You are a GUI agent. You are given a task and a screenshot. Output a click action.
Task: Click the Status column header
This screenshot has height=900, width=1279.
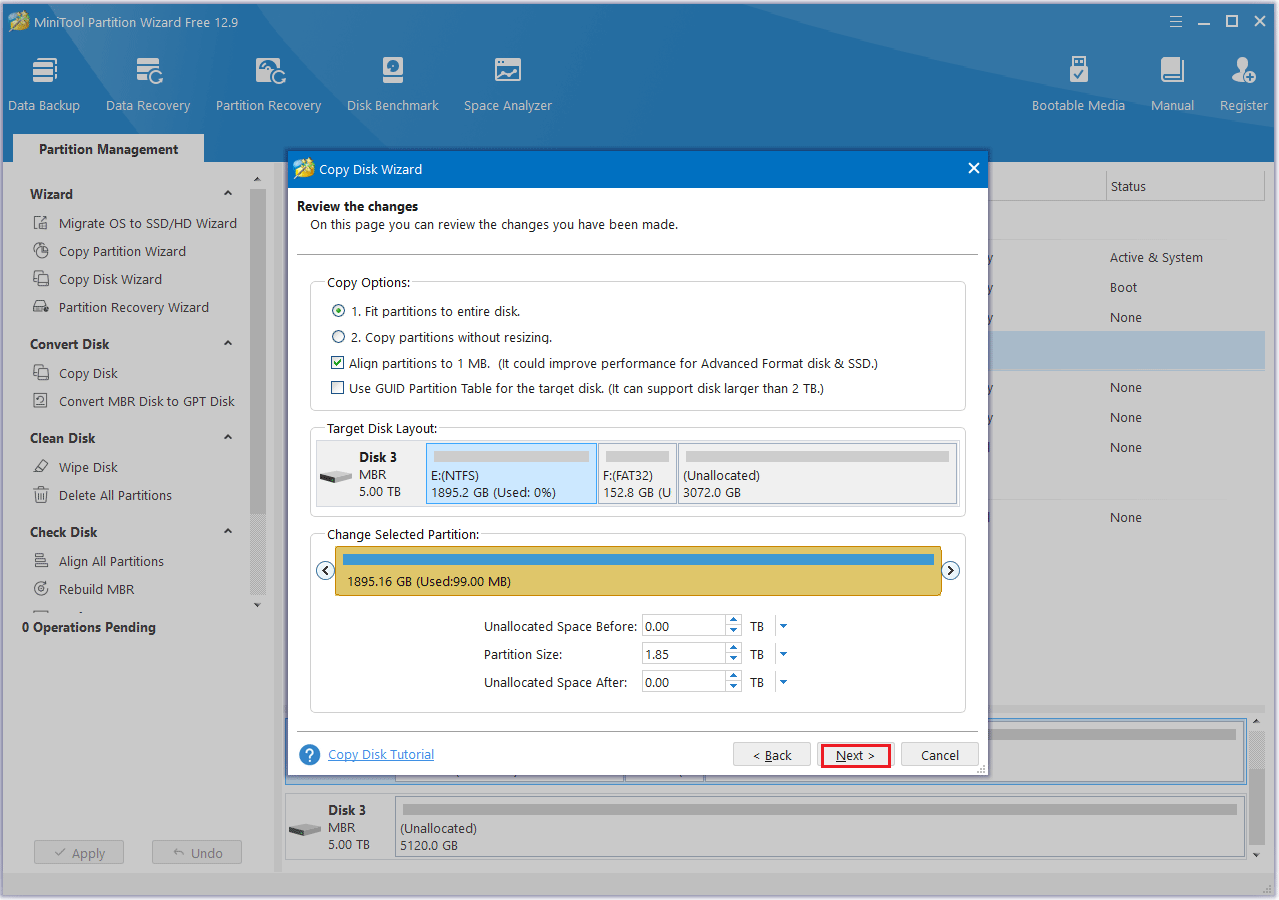[1185, 186]
